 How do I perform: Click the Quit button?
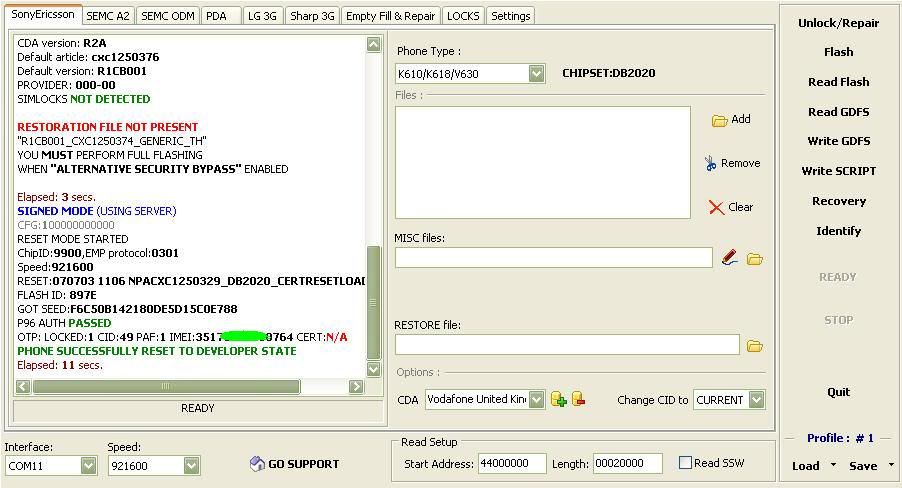pos(838,392)
